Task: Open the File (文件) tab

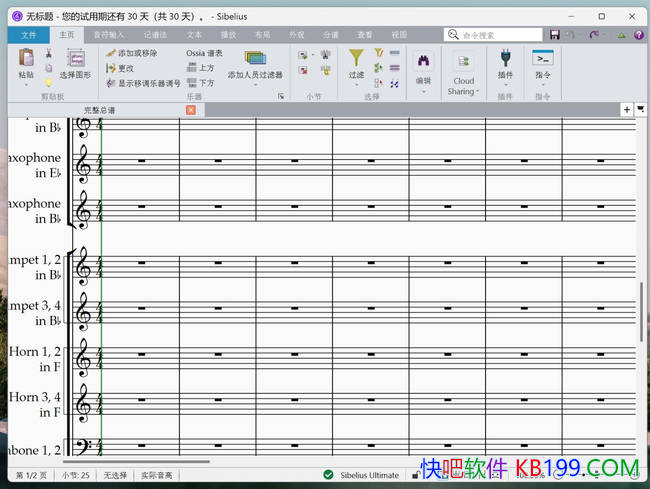Action: (x=28, y=35)
